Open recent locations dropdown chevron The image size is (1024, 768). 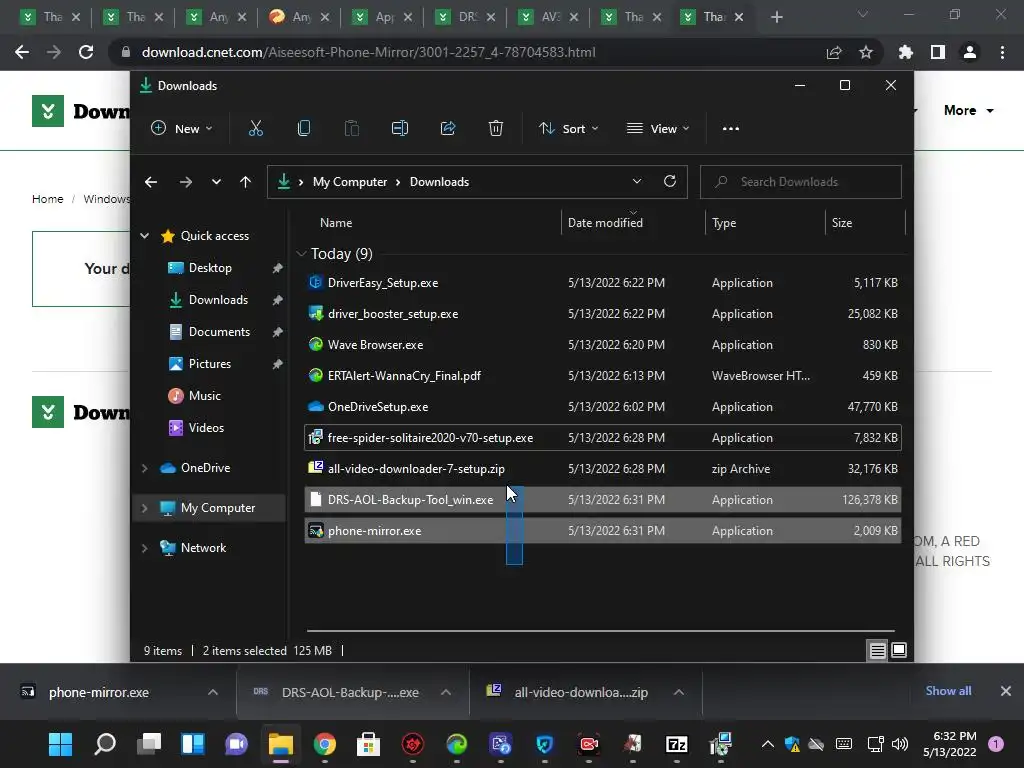coord(216,182)
